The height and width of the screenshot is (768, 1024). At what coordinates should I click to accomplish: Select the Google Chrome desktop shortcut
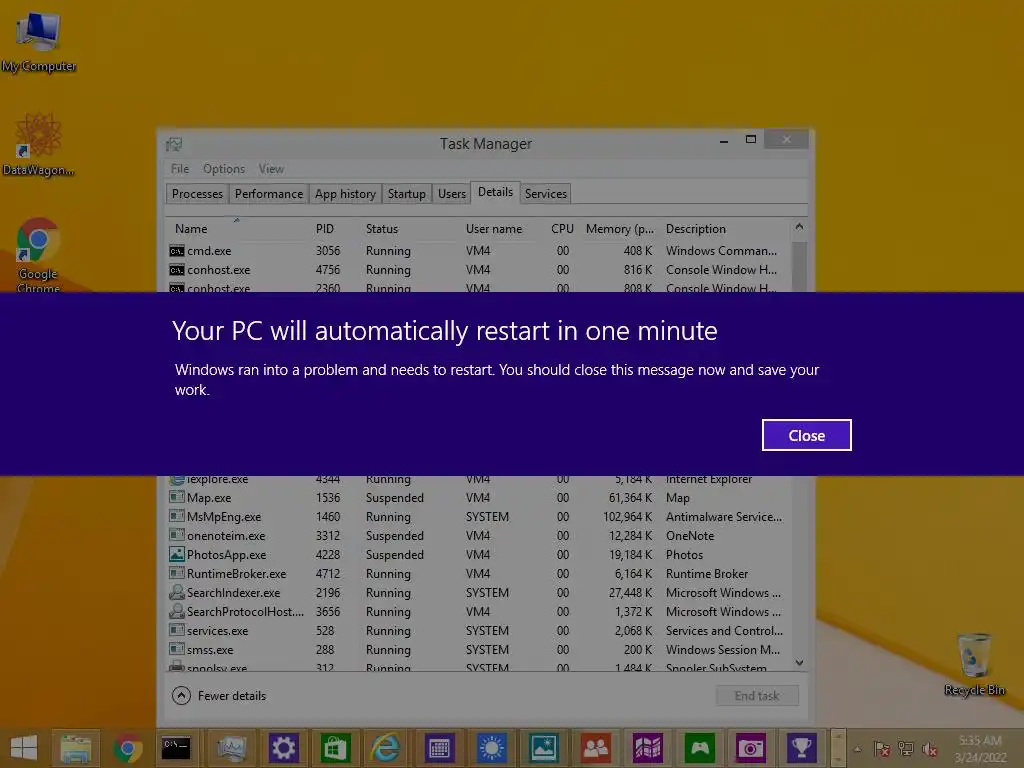(x=38, y=254)
